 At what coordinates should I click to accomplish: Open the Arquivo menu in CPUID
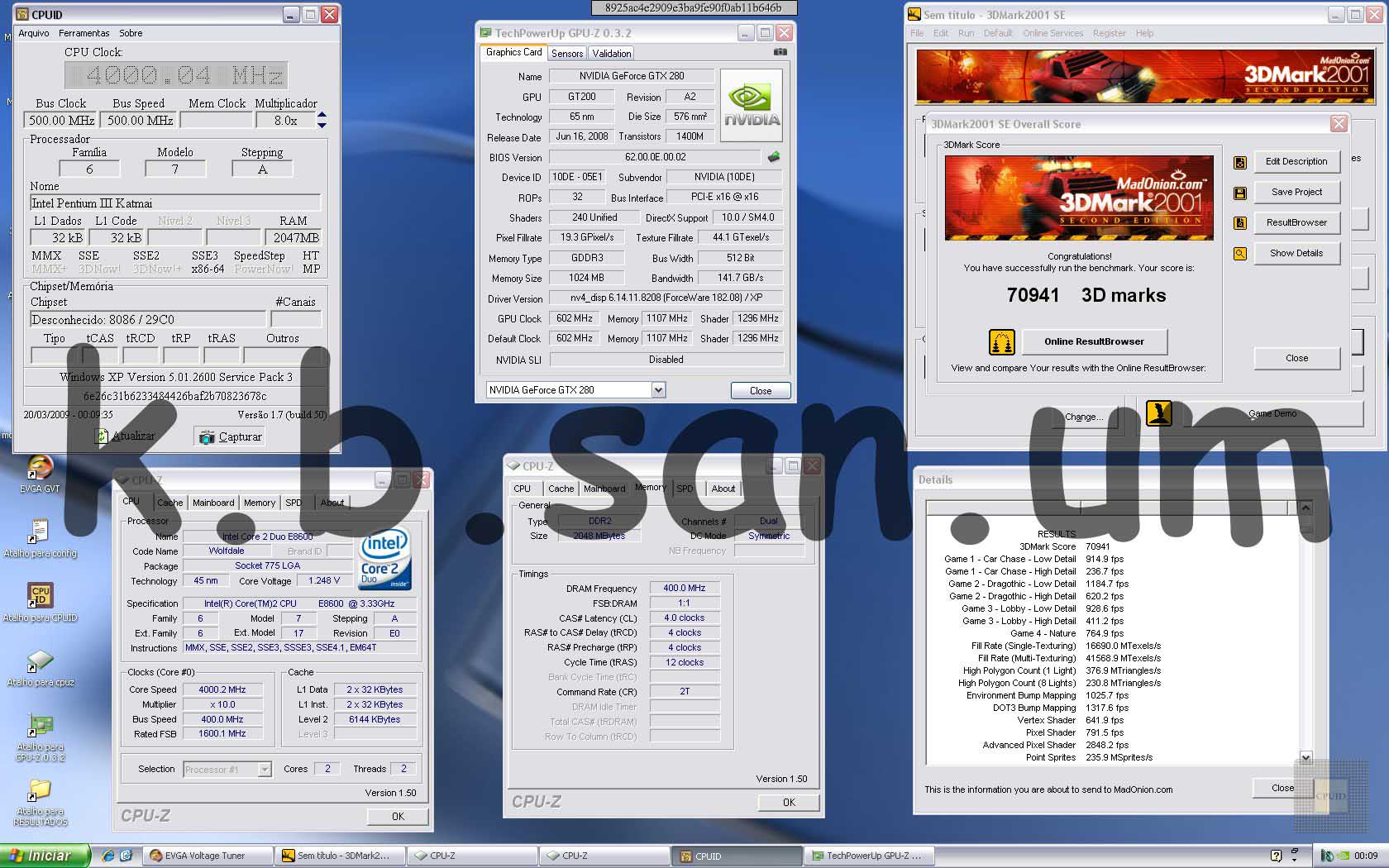pyautogui.click(x=34, y=33)
